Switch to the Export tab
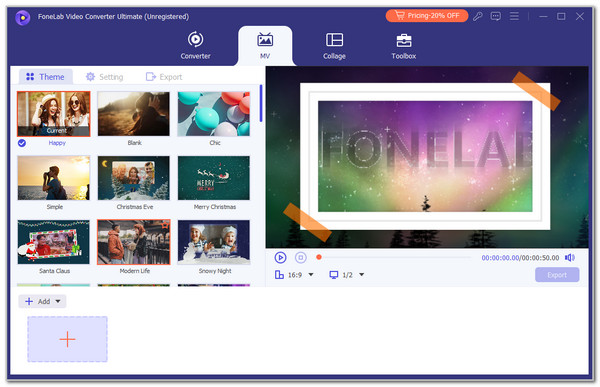Screen dimensions: 600x387 164,77
